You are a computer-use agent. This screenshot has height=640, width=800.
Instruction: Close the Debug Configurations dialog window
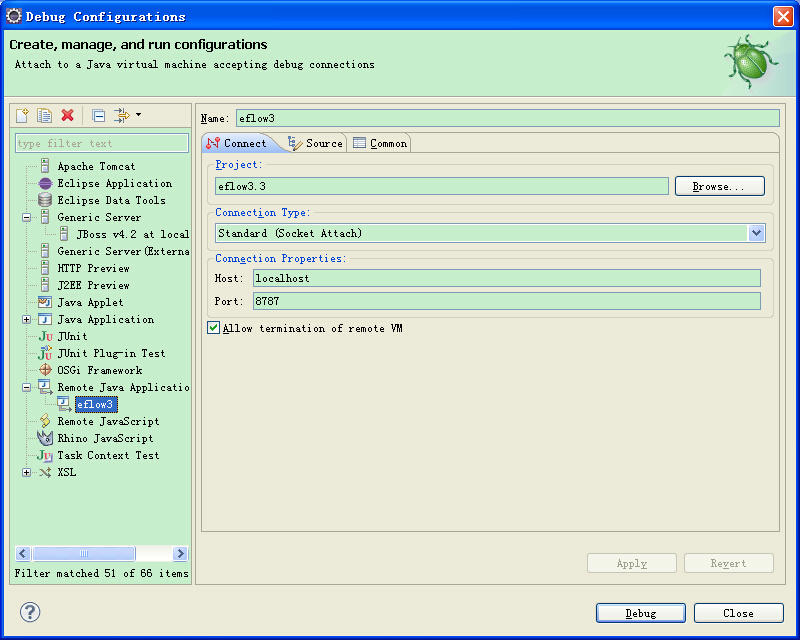coord(783,16)
